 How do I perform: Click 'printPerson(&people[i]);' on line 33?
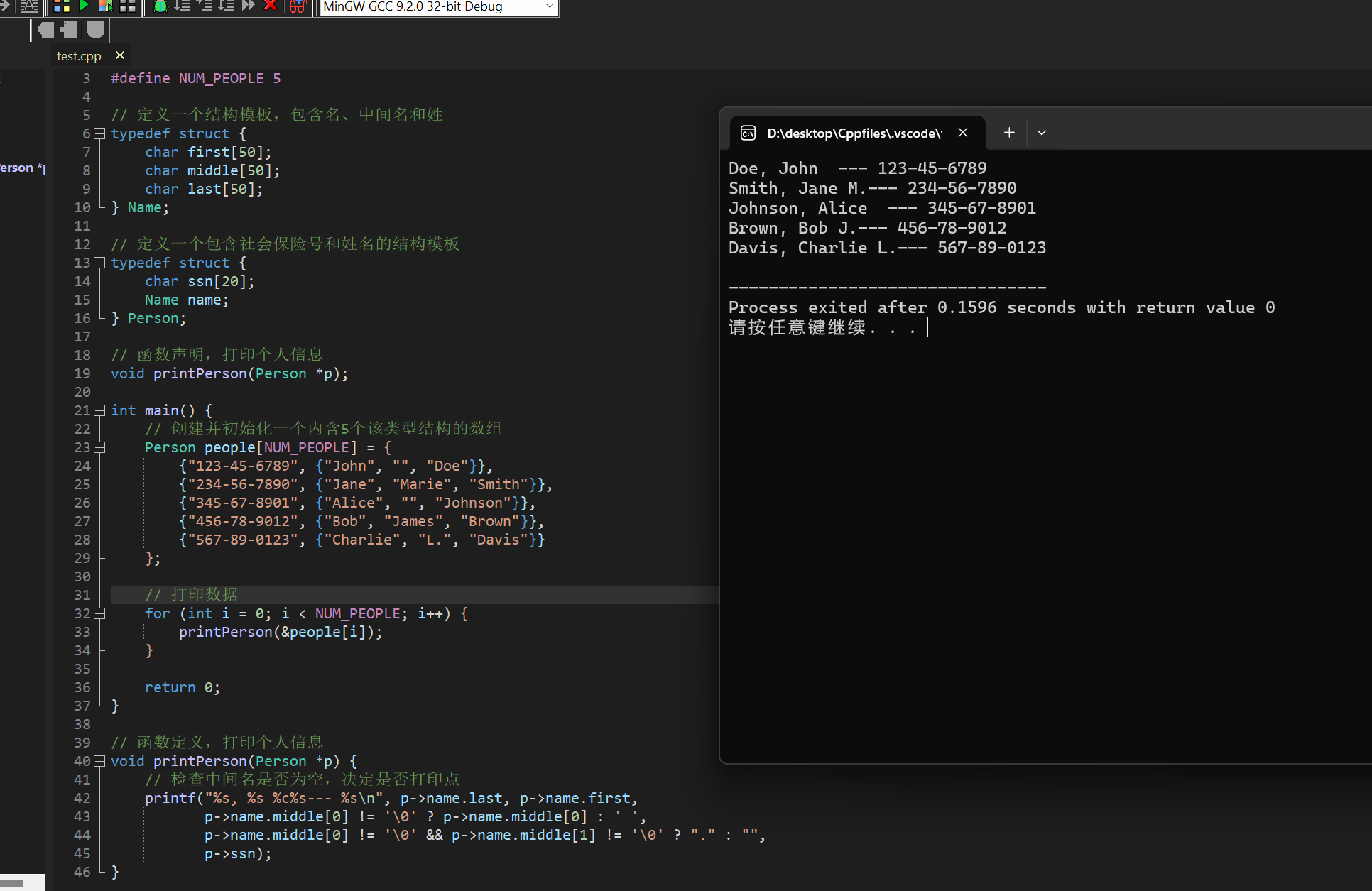(281, 632)
